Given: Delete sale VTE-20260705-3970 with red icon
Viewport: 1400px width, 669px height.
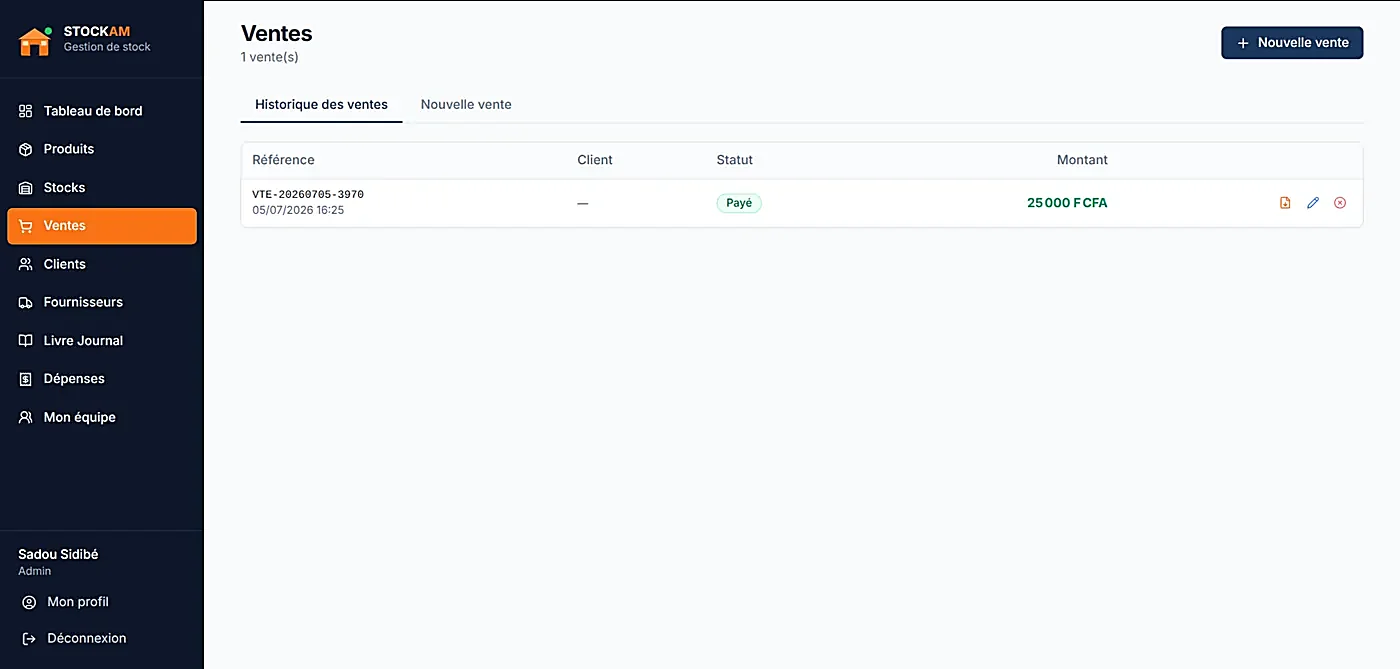Looking at the screenshot, I should (x=1340, y=203).
